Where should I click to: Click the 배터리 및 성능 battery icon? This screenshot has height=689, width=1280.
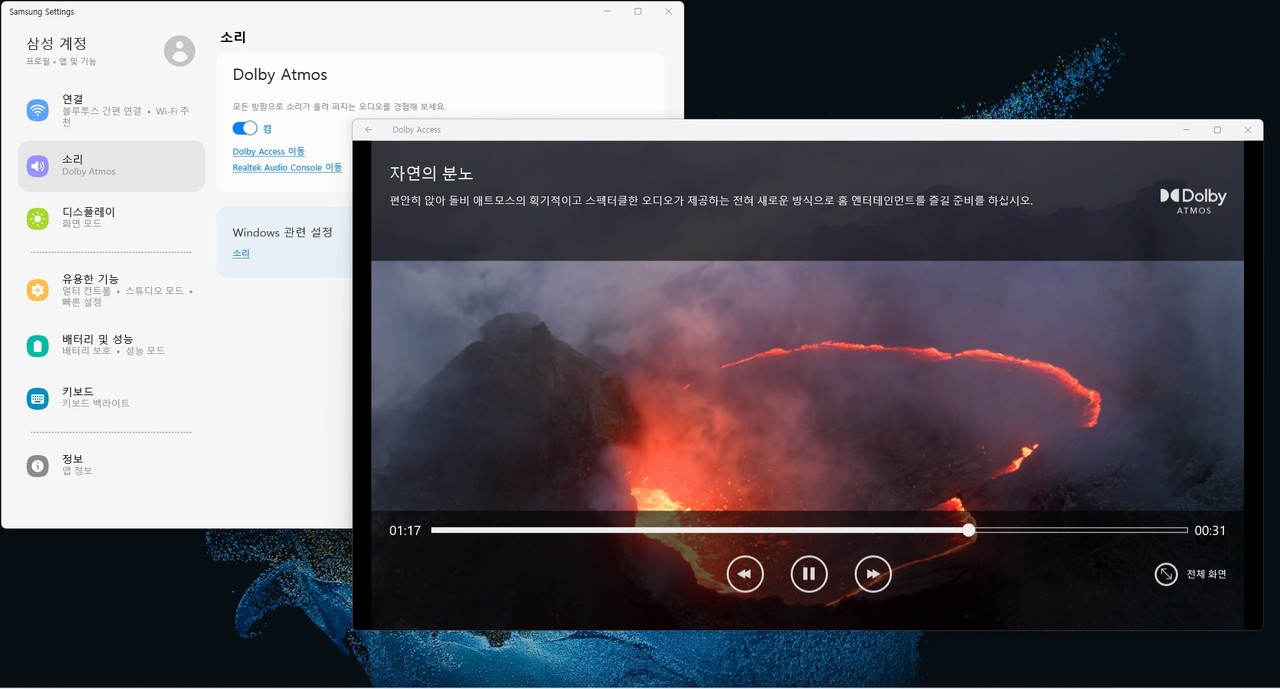coord(38,346)
